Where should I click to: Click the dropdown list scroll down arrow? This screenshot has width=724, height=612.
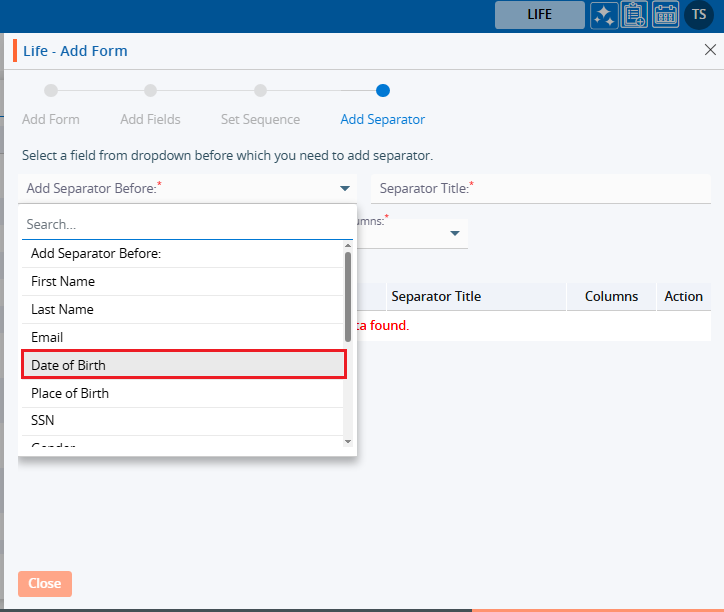pyautogui.click(x=348, y=441)
